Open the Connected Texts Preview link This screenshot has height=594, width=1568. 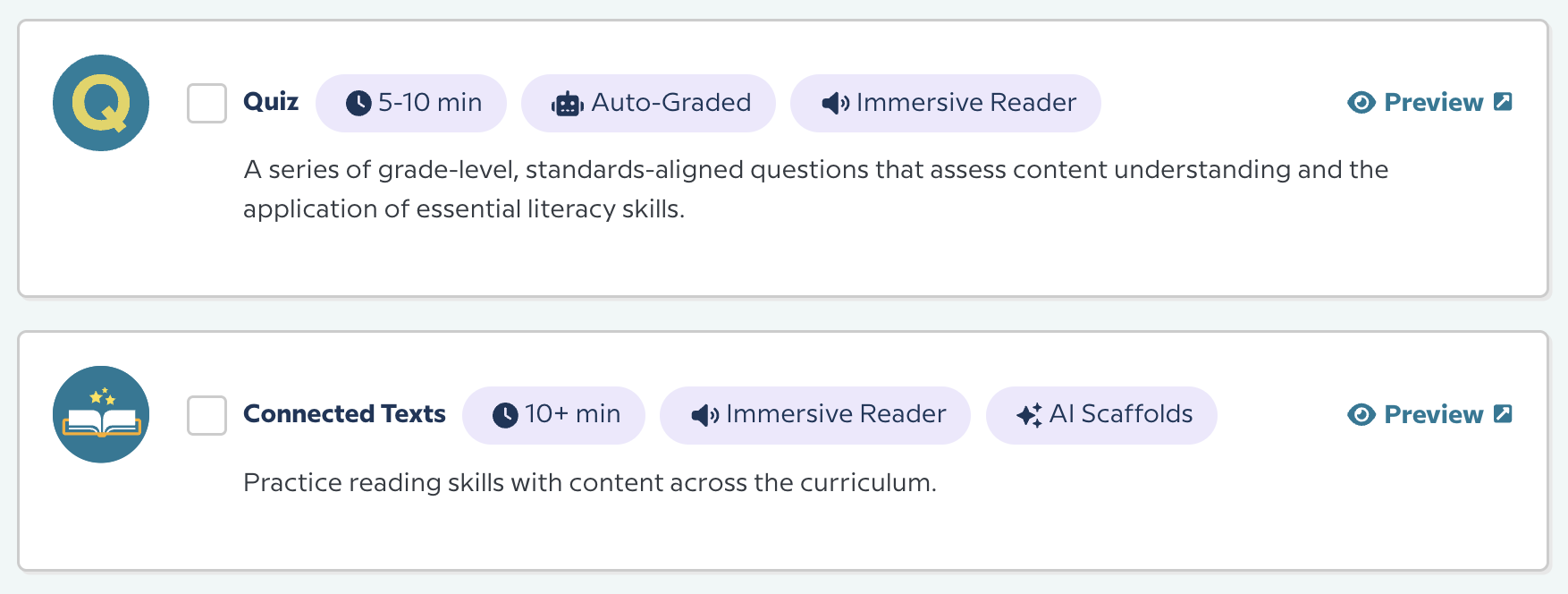click(1433, 415)
